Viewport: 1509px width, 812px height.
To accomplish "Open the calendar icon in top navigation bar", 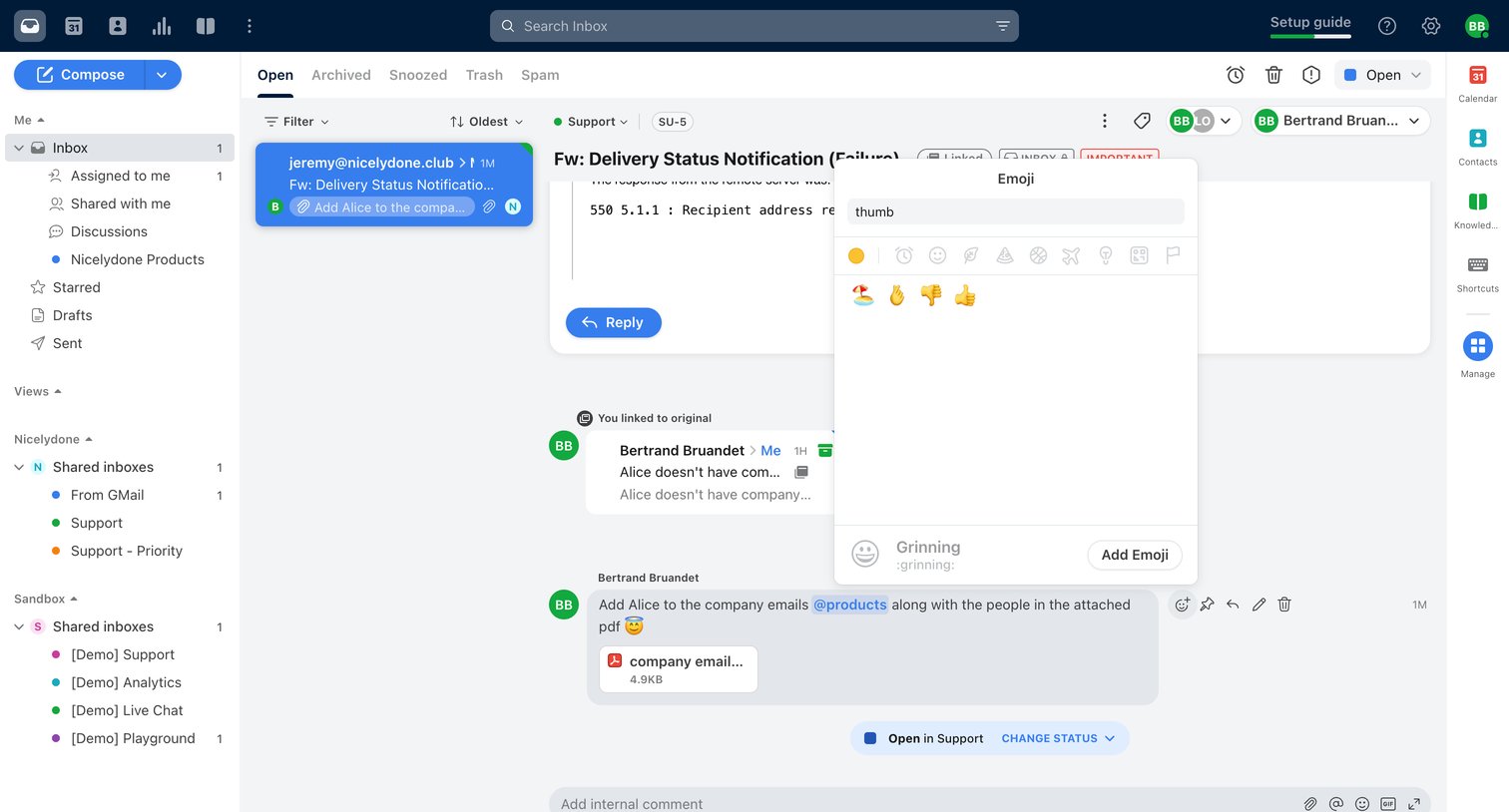I will pyautogui.click(x=74, y=26).
